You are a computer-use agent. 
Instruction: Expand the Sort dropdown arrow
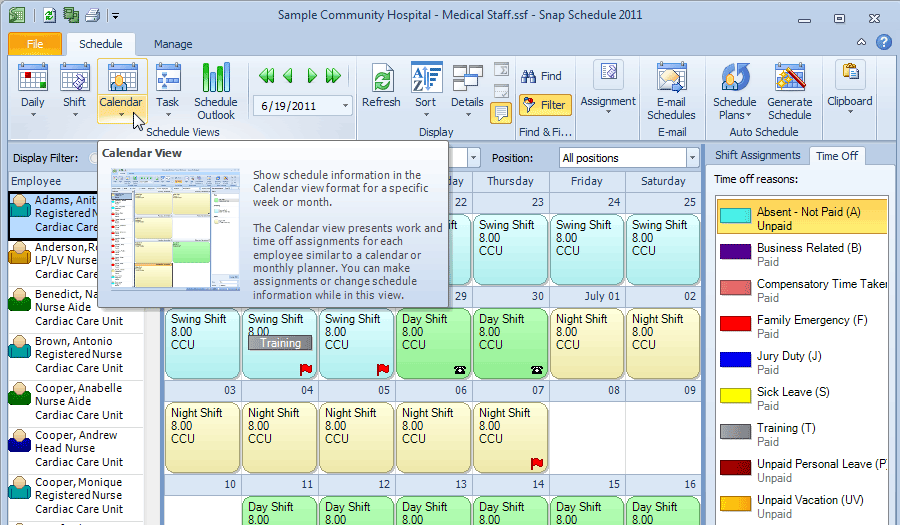click(426, 115)
